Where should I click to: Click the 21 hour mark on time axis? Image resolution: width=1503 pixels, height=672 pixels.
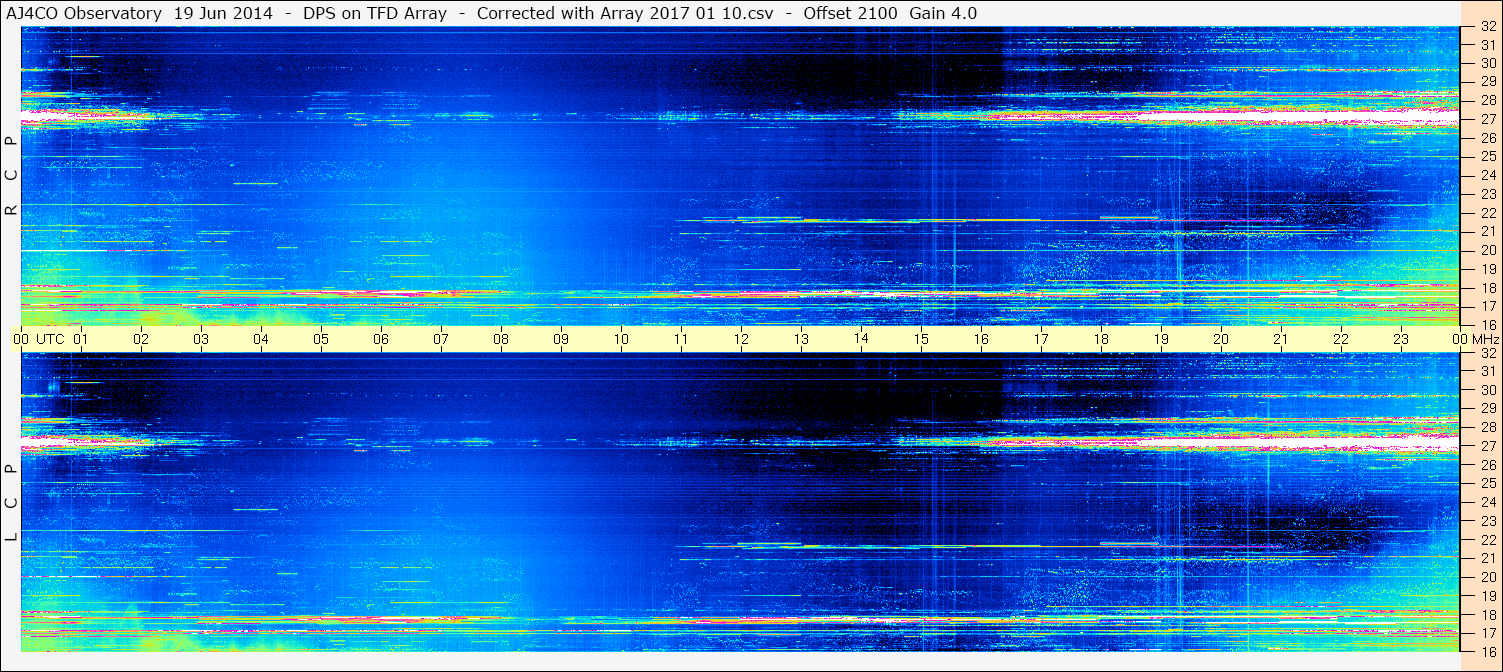[x=1281, y=339]
